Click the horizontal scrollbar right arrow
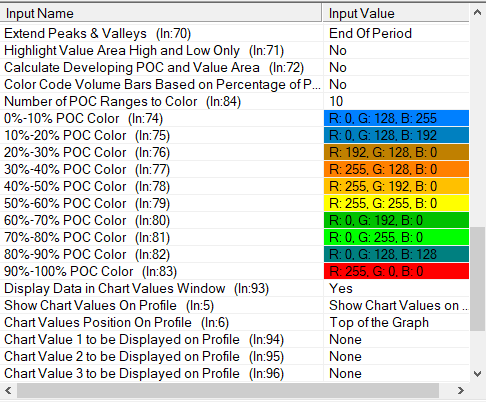Image resolution: width=486 pixels, height=402 pixels. tap(461, 390)
